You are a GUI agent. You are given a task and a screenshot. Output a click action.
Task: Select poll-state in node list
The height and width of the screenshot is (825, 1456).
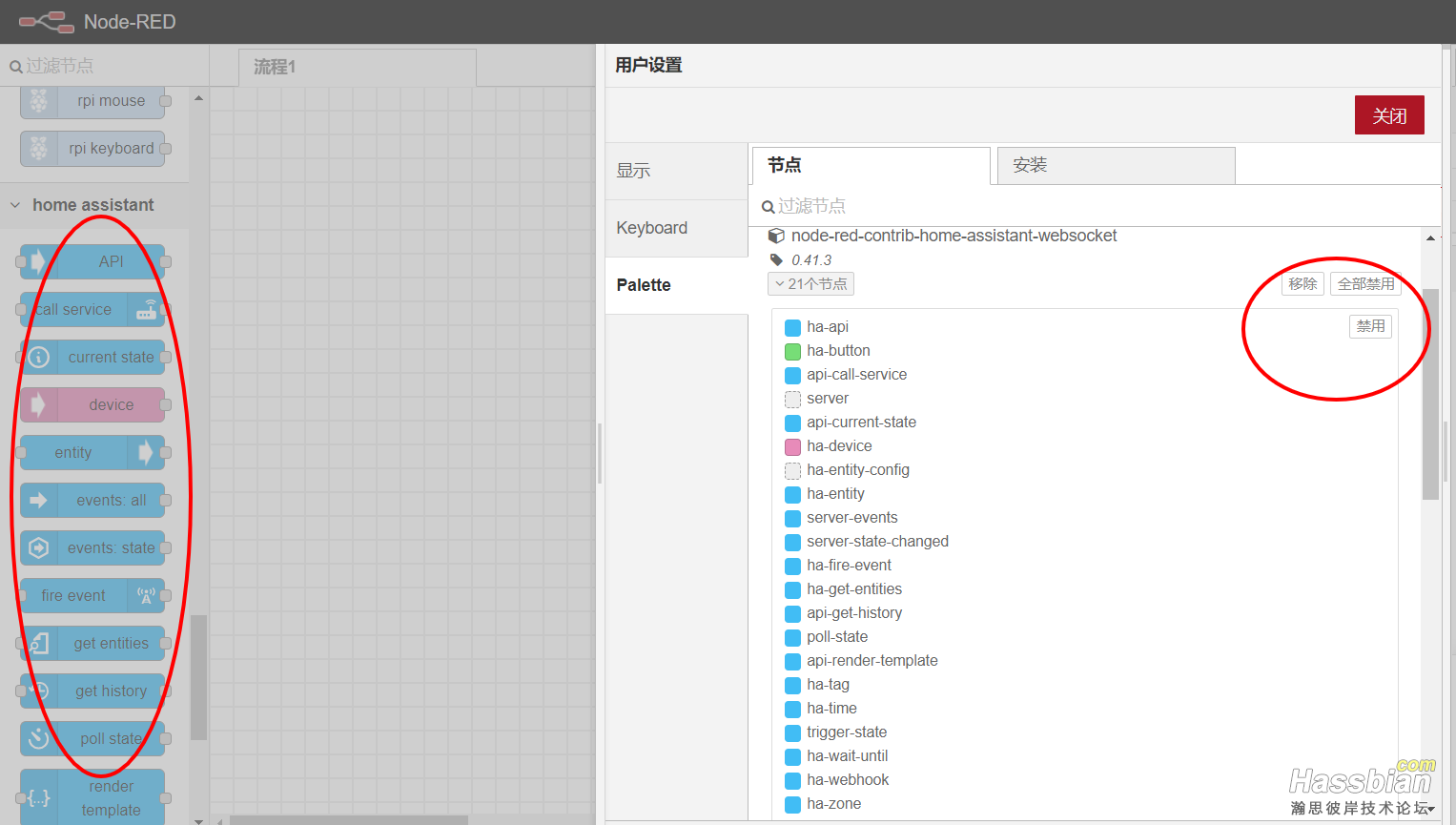click(836, 637)
